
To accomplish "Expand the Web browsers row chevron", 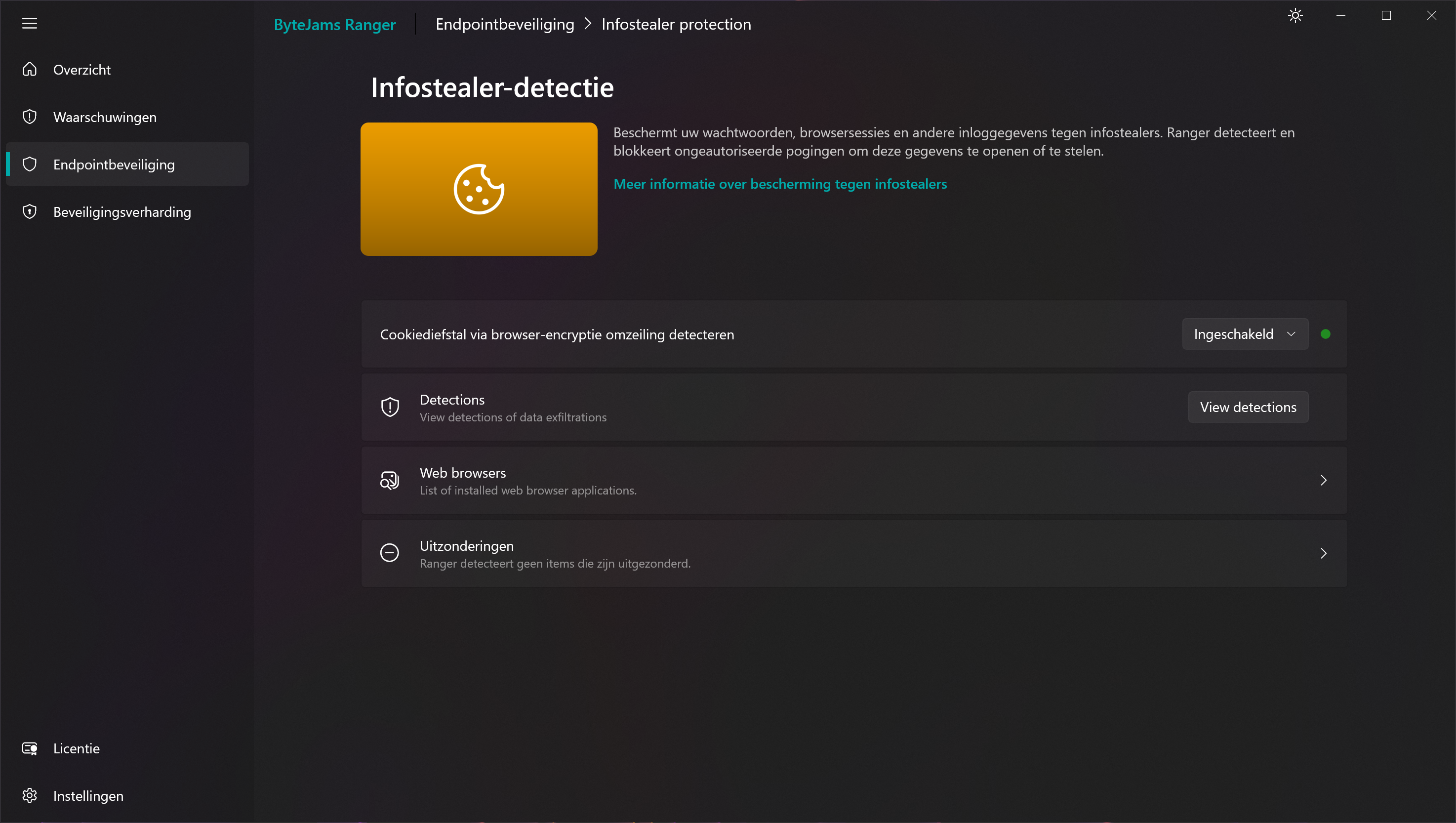I will tap(1323, 480).
